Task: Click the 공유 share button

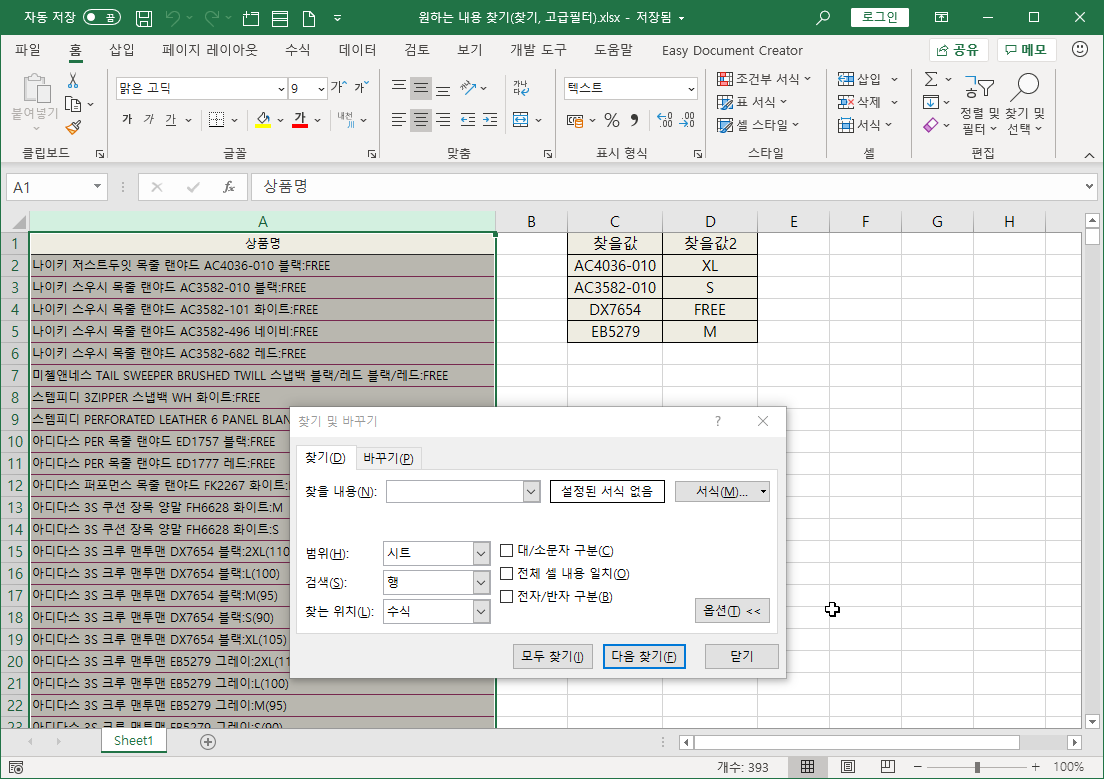Action: point(959,50)
